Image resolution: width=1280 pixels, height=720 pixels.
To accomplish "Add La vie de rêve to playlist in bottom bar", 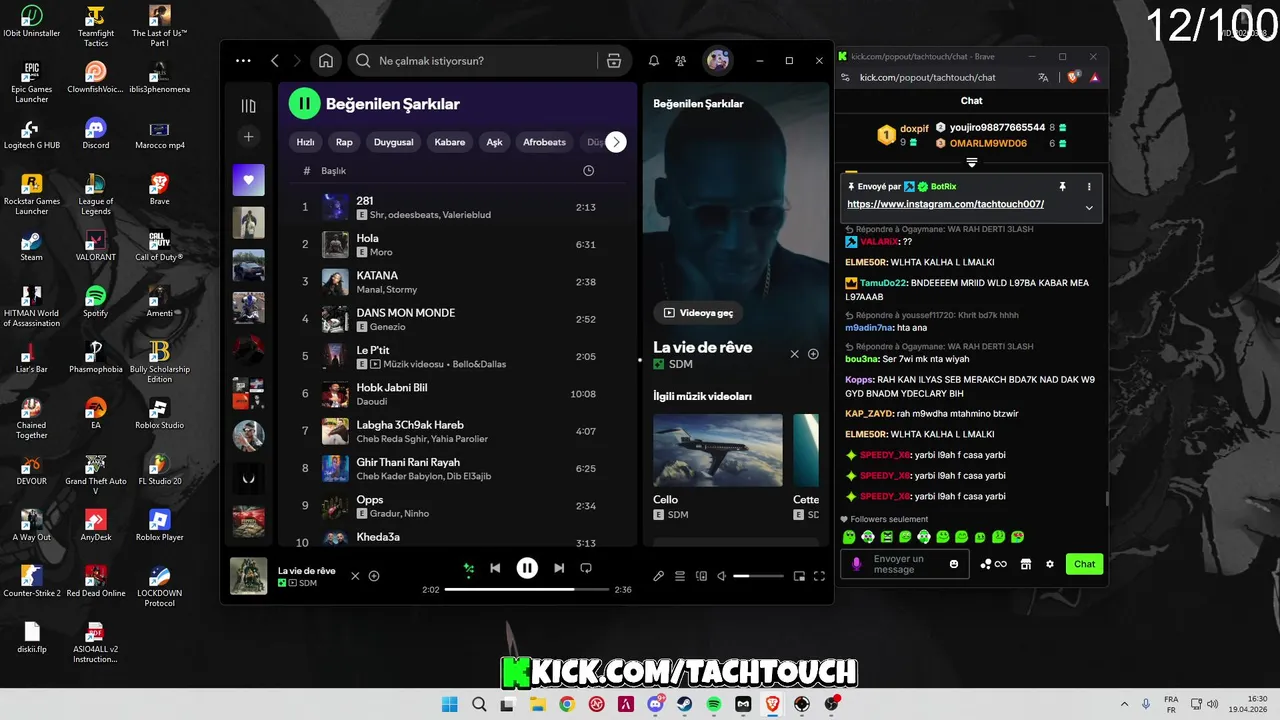I will [374, 576].
